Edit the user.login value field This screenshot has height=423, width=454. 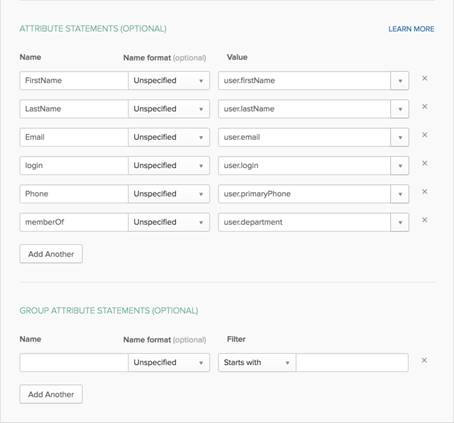(304, 166)
